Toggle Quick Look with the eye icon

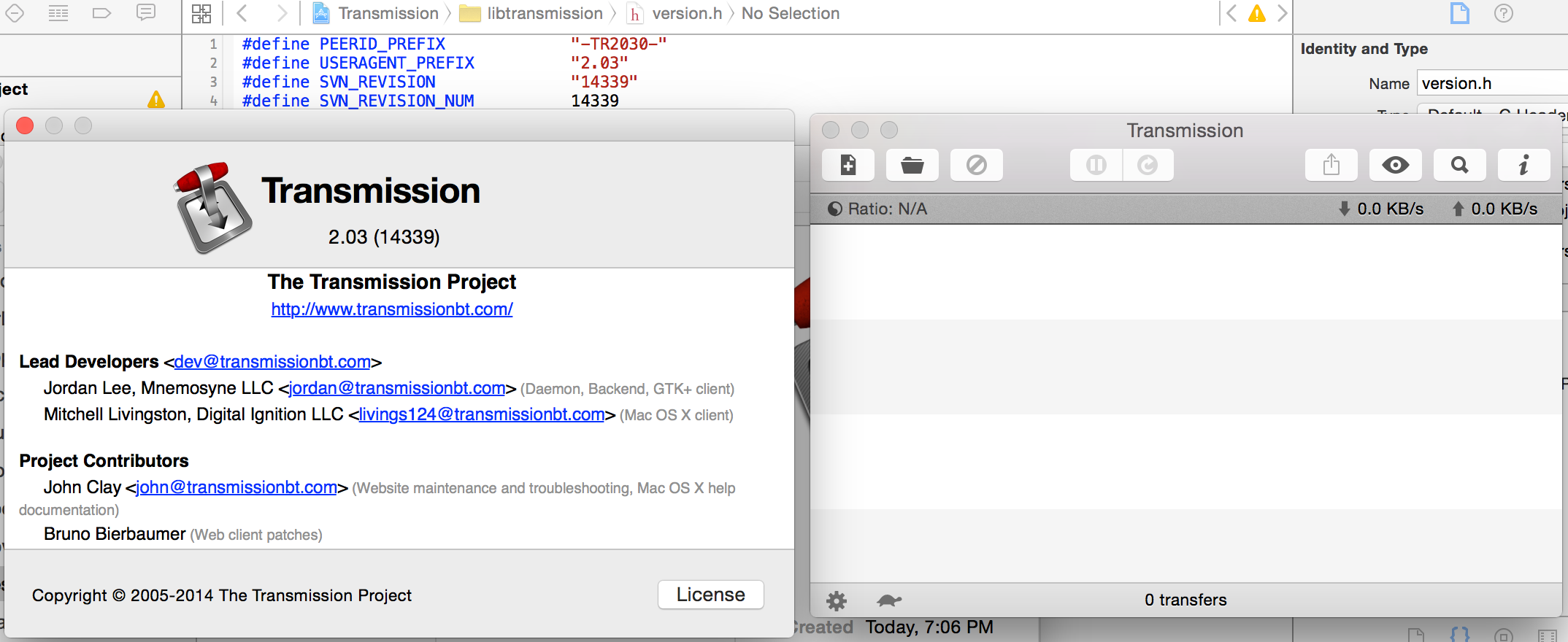pos(1396,165)
